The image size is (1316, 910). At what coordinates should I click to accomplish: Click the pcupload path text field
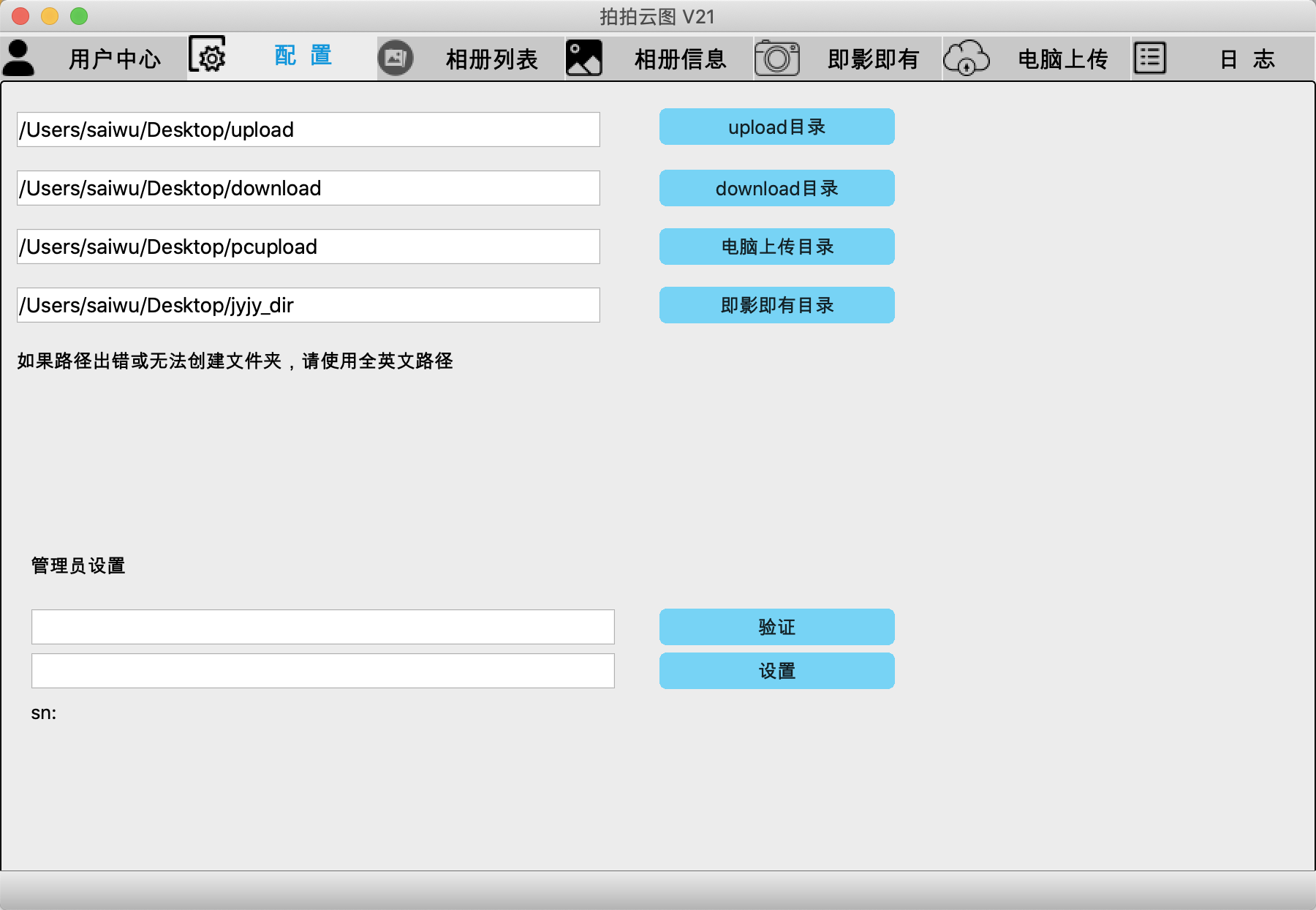point(308,247)
